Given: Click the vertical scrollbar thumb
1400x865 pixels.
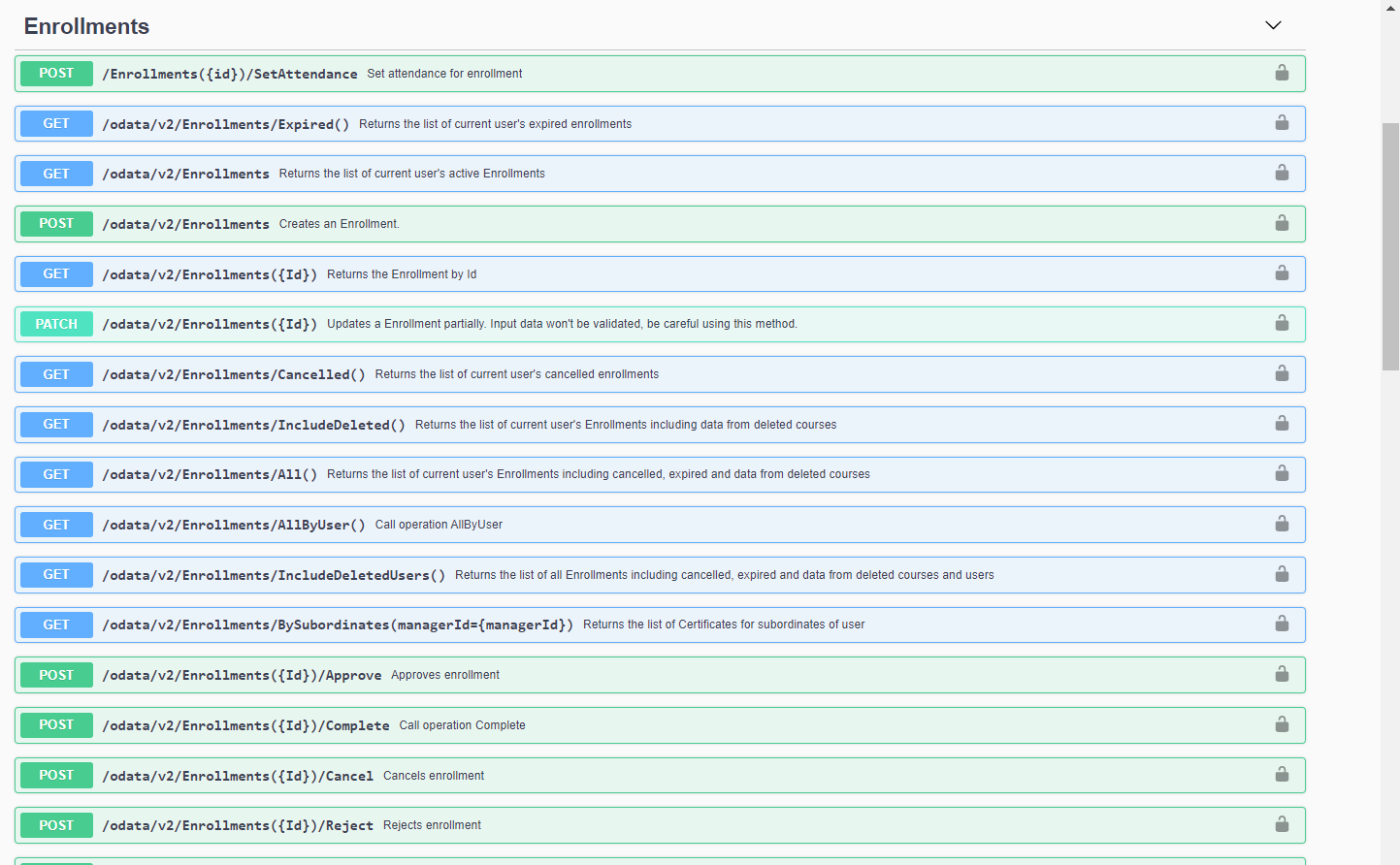Looking at the screenshot, I should (x=1390, y=246).
